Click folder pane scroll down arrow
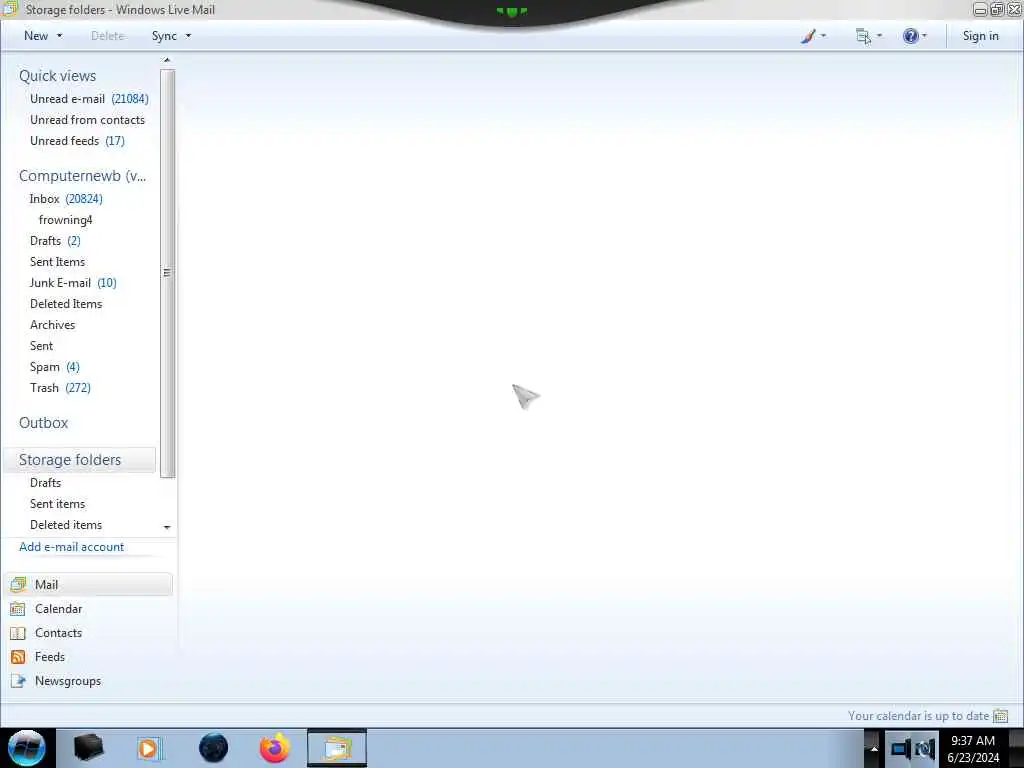This screenshot has width=1024, height=768. pyautogui.click(x=167, y=527)
